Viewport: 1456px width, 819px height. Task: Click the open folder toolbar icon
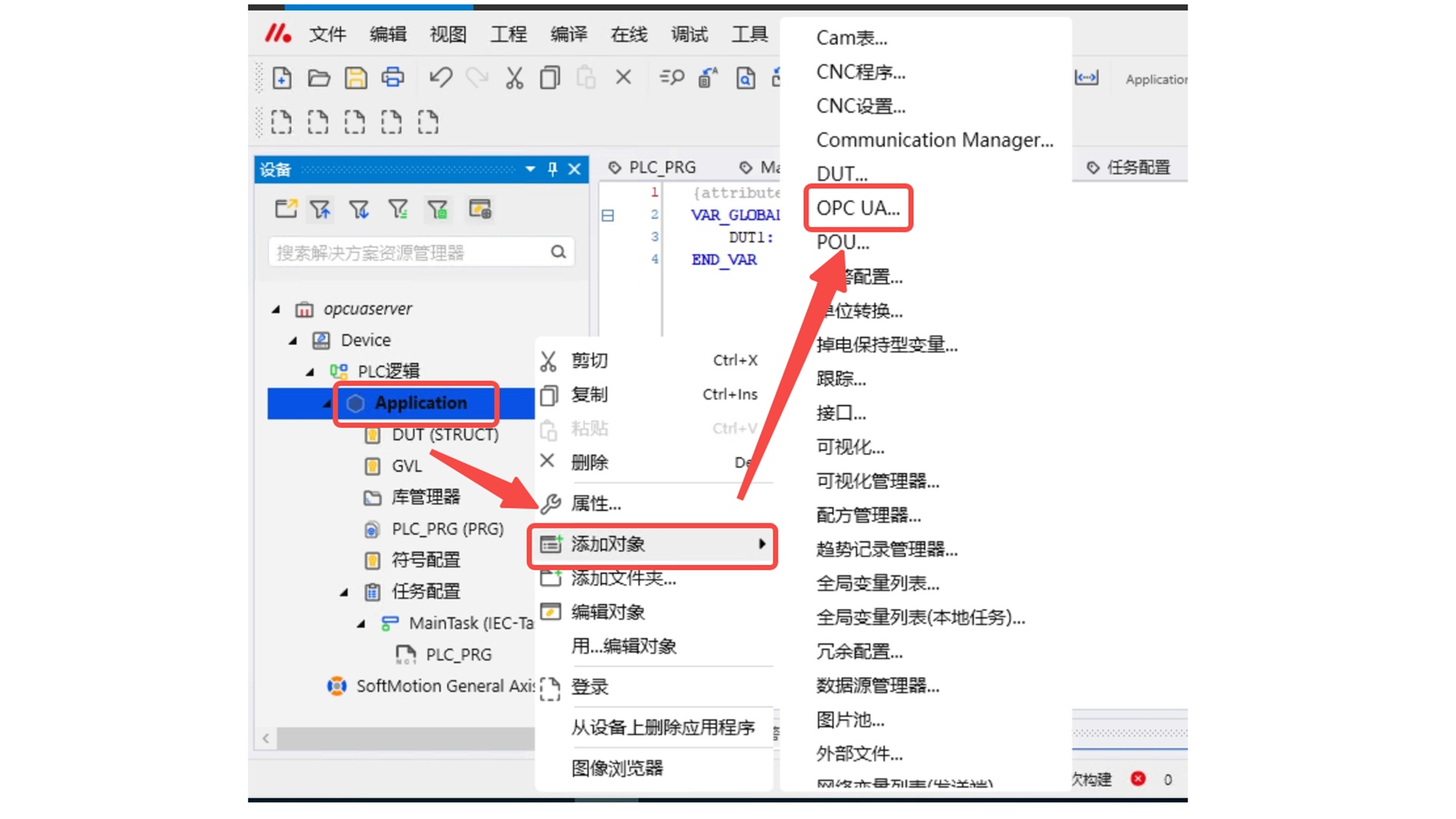coord(318,78)
